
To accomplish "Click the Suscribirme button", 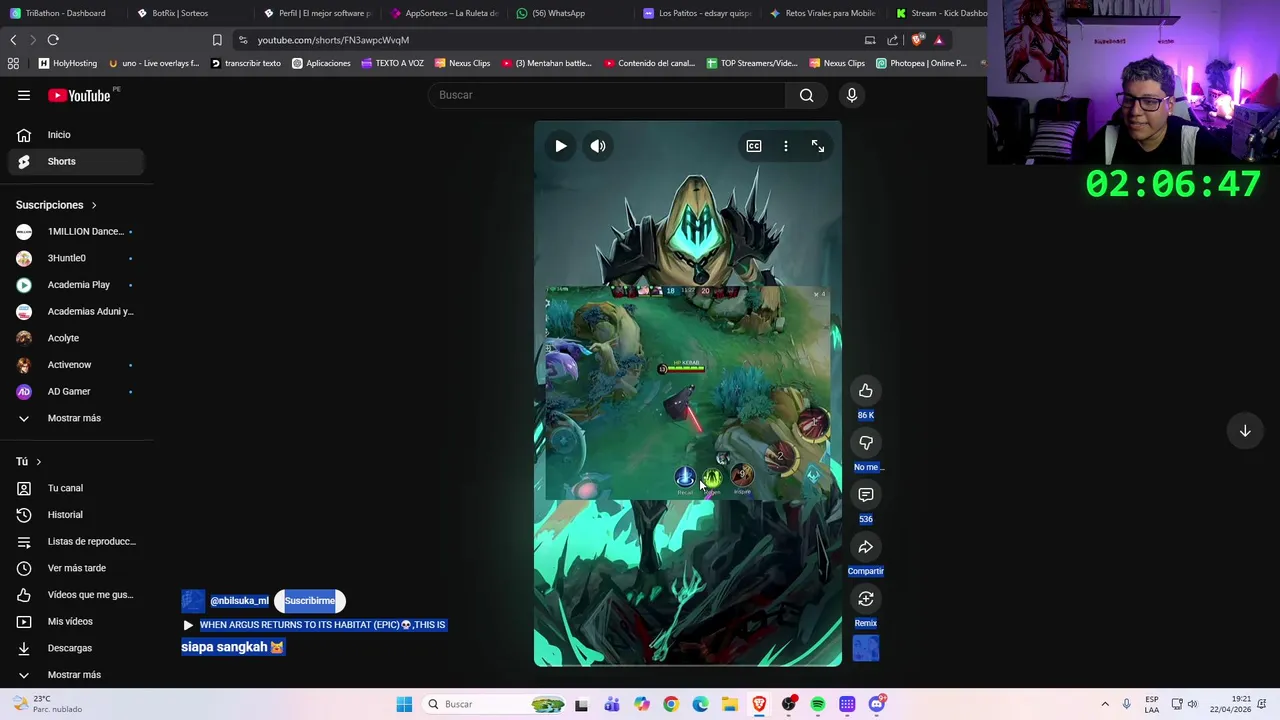I will pyautogui.click(x=310, y=601).
